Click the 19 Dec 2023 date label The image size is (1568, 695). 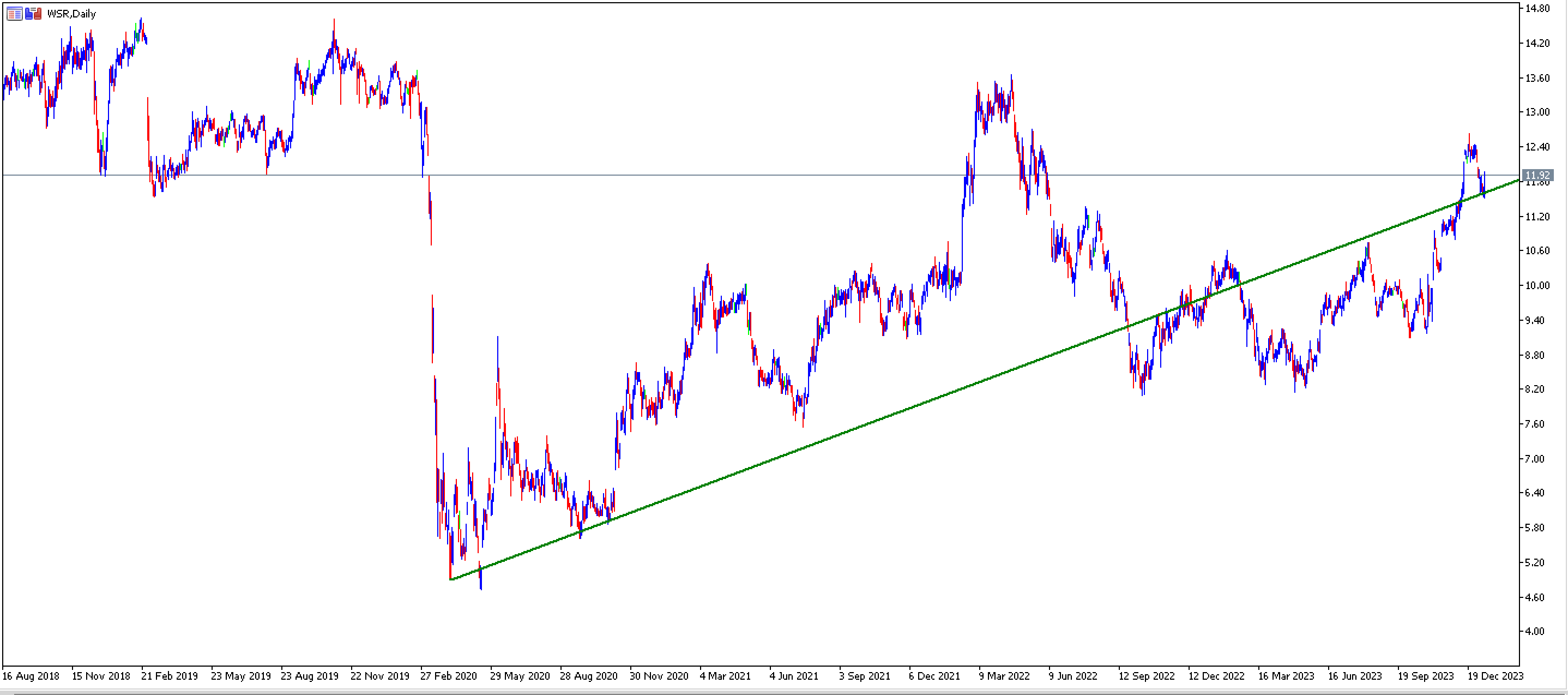click(x=1495, y=675)
